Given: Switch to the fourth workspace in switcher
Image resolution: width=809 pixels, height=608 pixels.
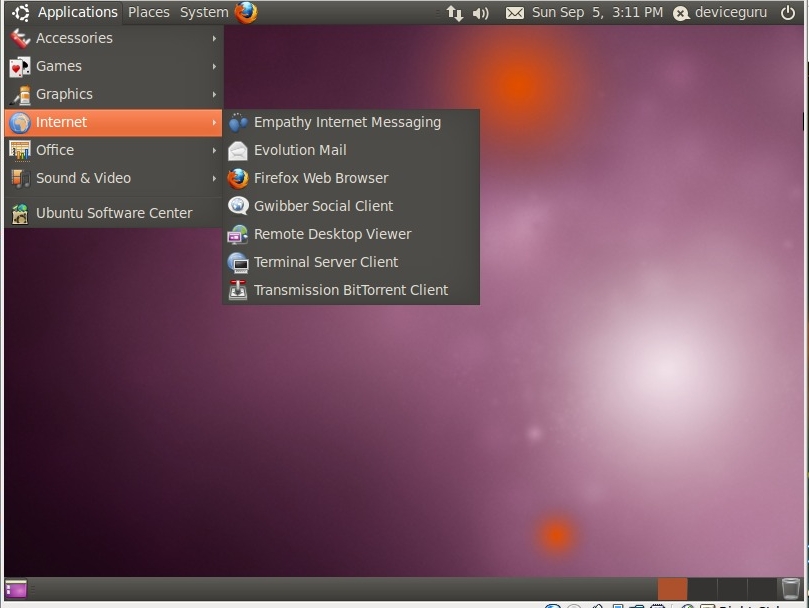Looking at the screenshot, I should coord(762,589).
